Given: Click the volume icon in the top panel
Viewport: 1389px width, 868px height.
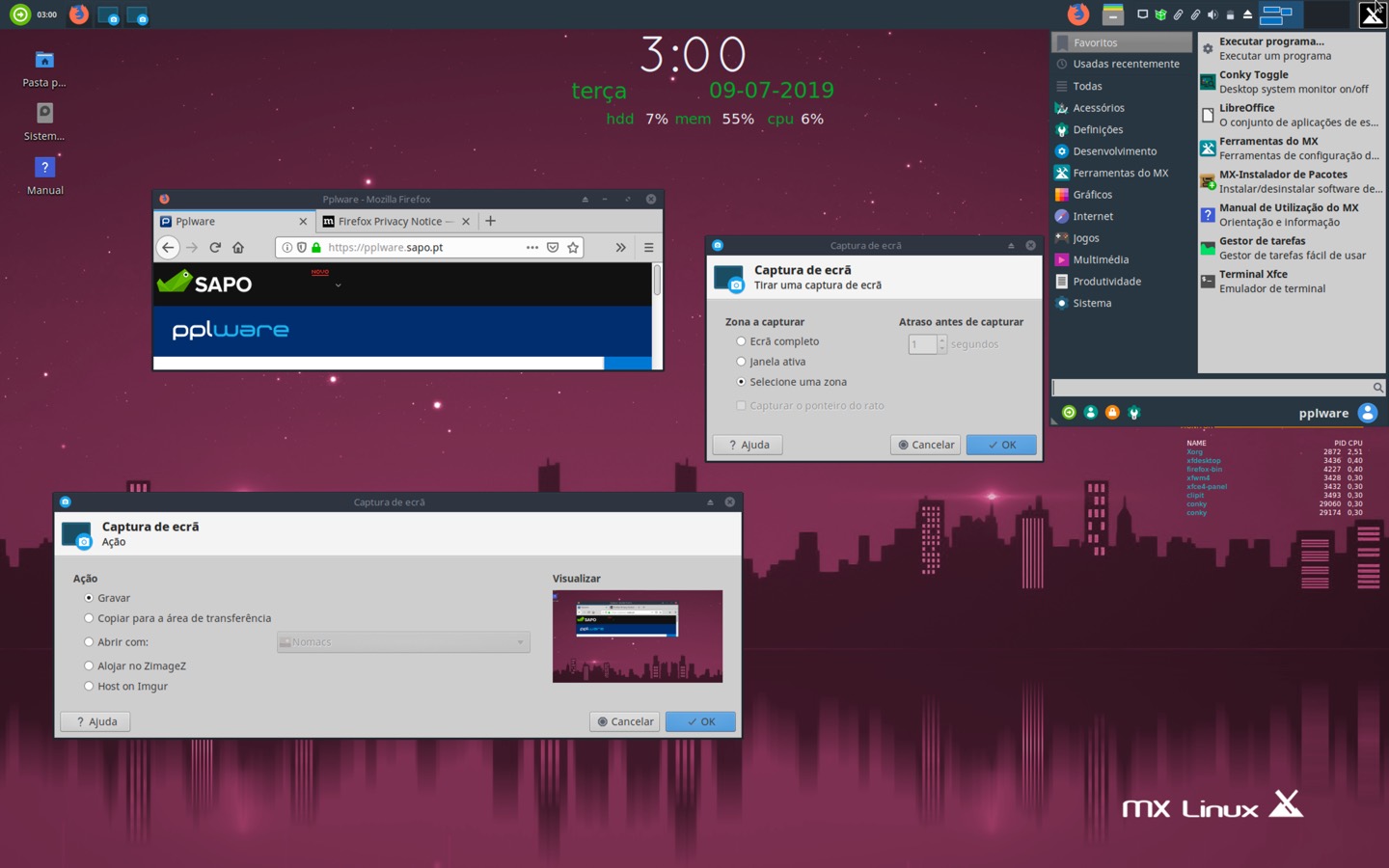Looking at the screenshot, I should [x=1212, y=14].
